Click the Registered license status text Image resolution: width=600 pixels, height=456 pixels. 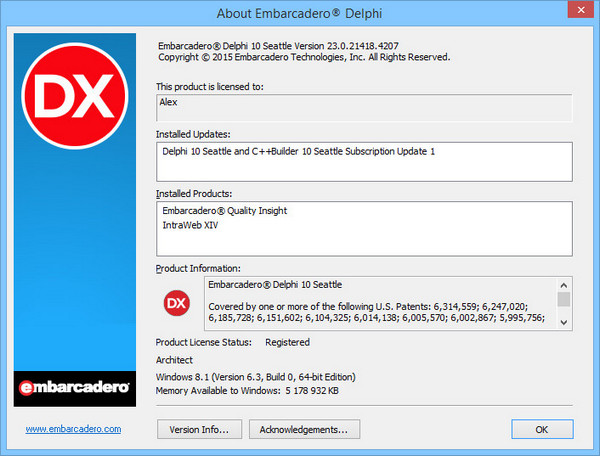point(287,342)
